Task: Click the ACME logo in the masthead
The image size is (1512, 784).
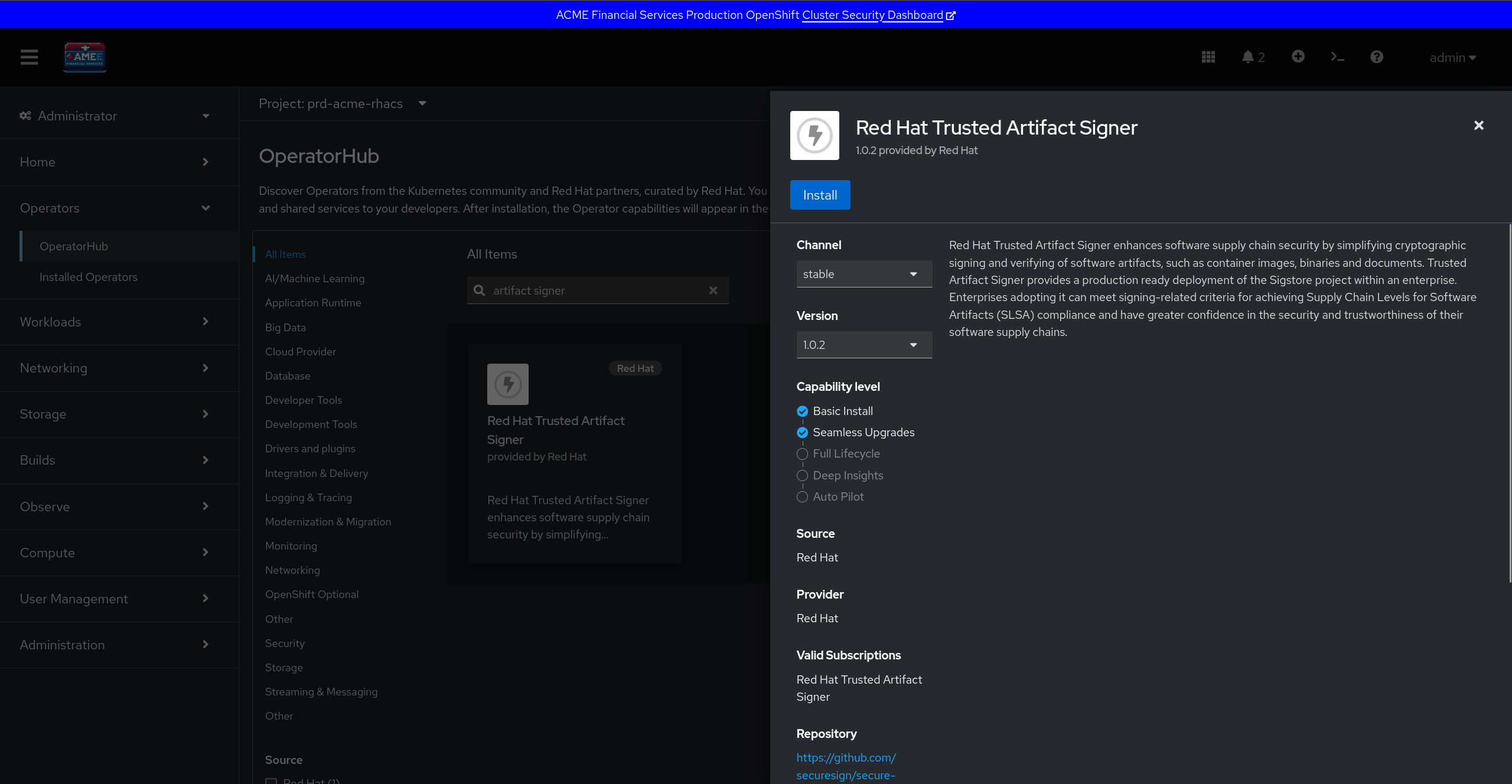Action: click(85, 57)
